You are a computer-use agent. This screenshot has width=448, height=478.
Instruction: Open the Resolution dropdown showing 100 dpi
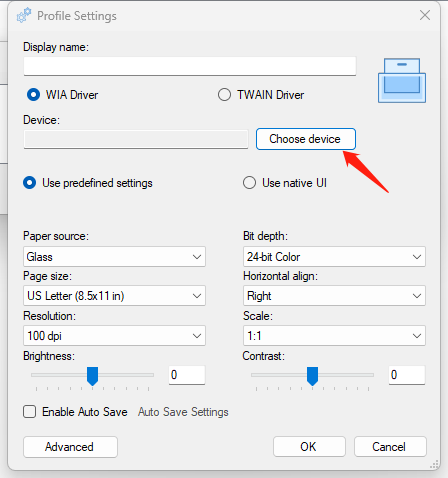click(114, 336)
